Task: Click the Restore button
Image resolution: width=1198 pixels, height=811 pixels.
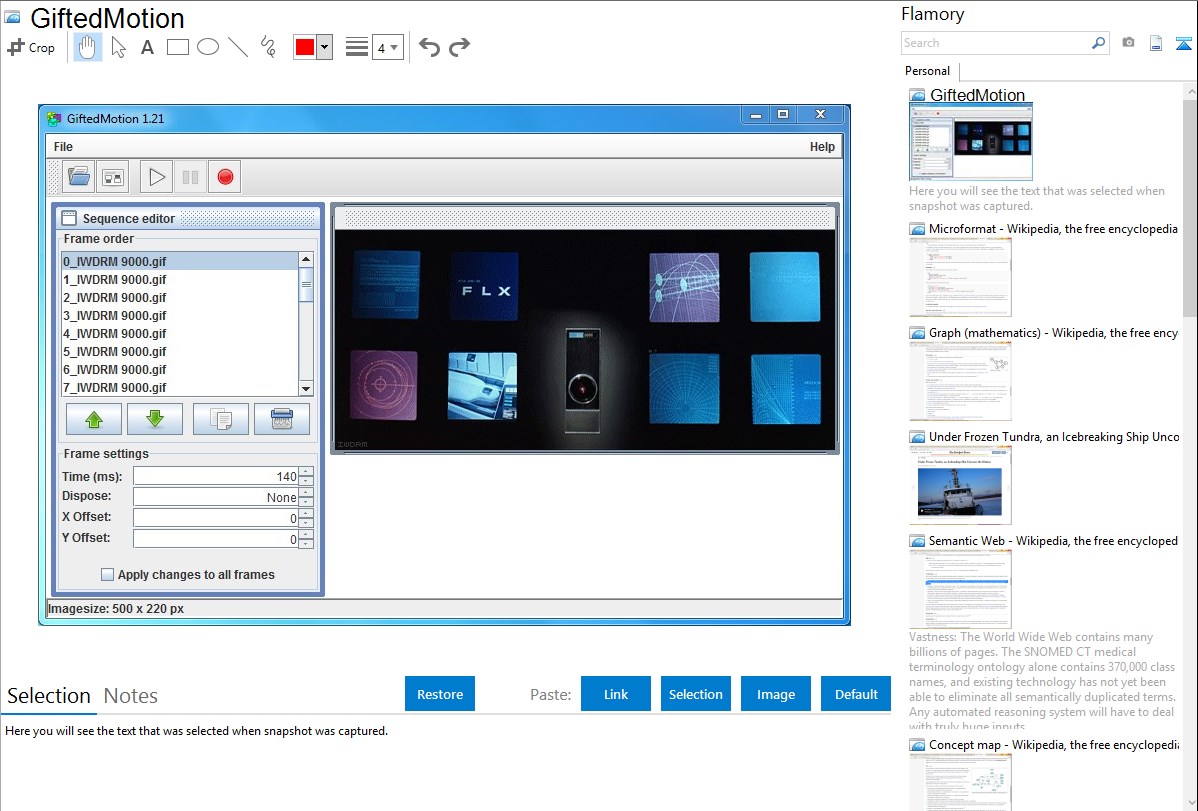Action: pos(440,694)
